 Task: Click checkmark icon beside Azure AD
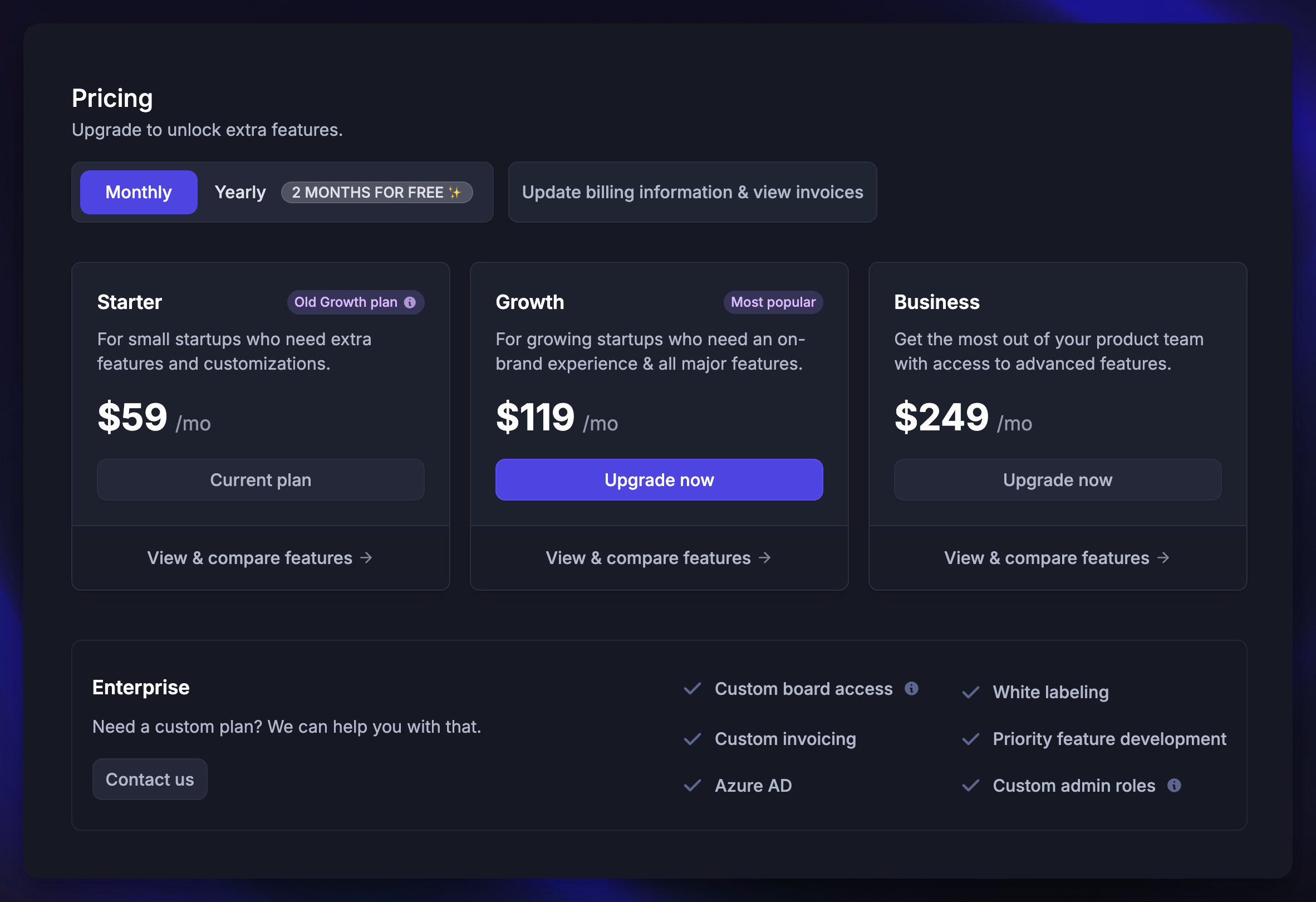click(x=692, y=786)
